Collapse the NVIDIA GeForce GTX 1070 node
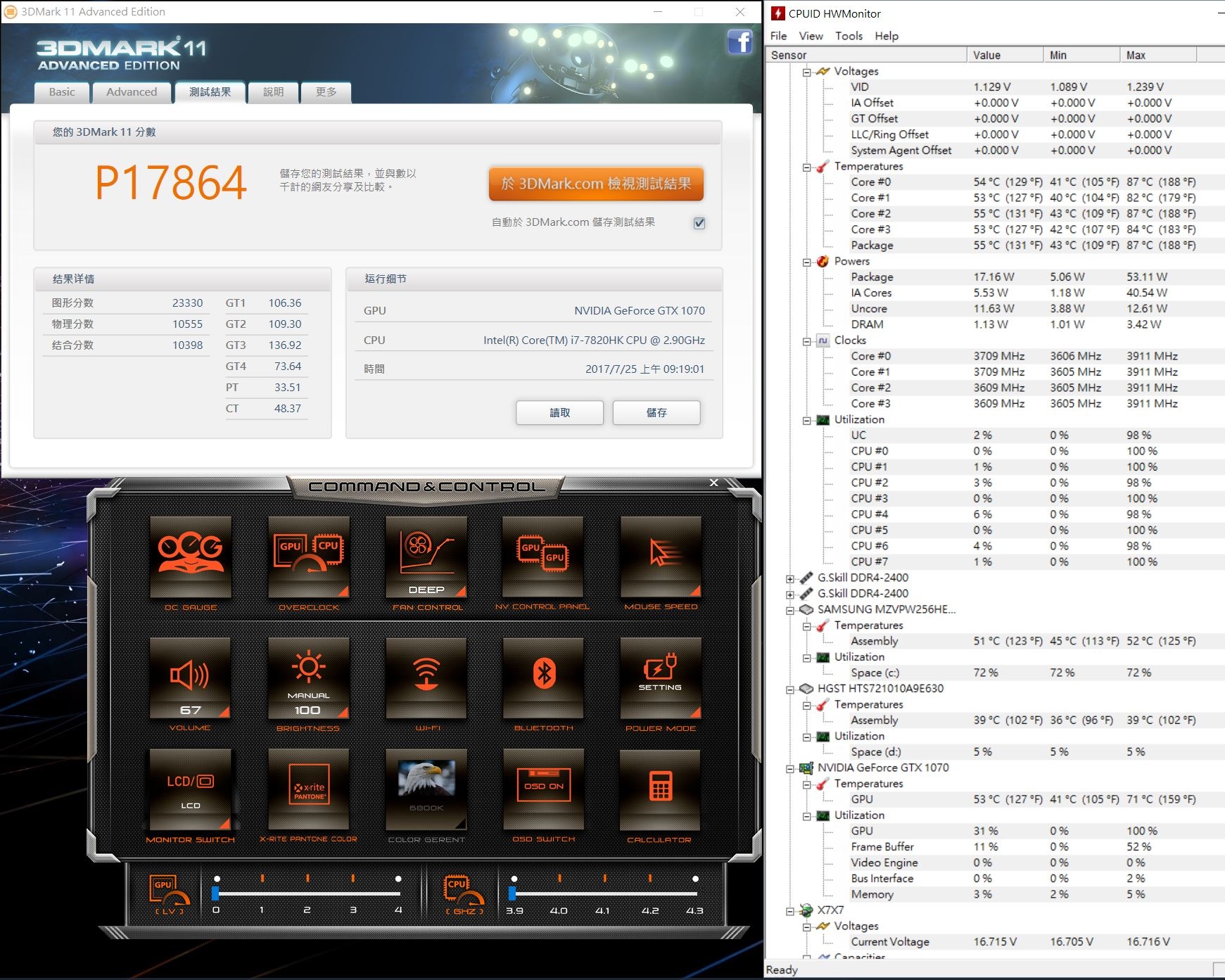 [790, 769]
